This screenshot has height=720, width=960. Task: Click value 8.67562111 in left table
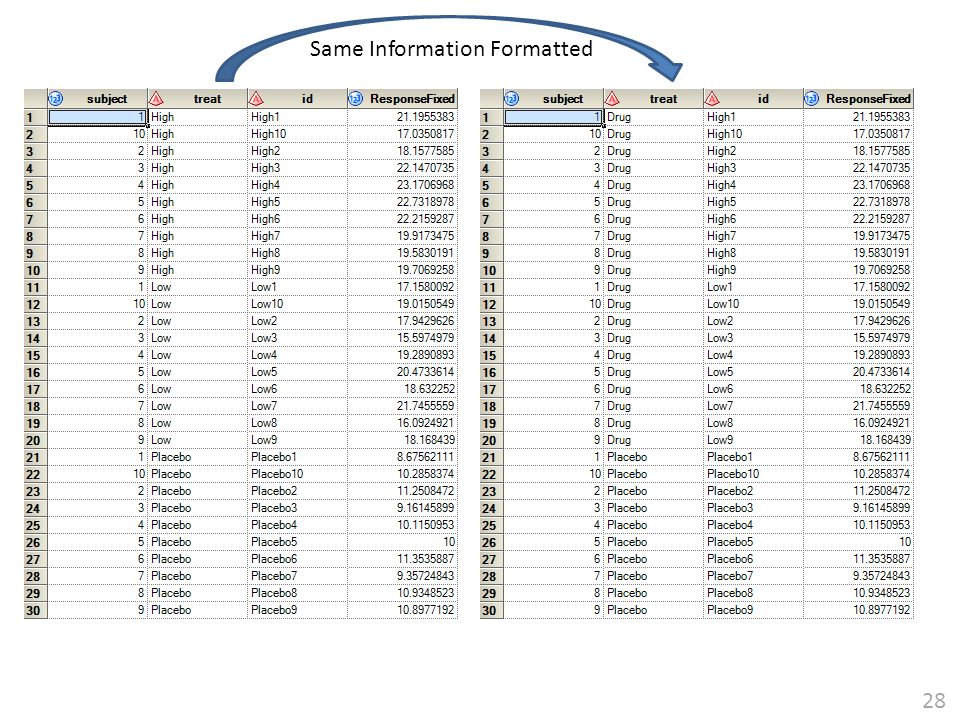(402, 457)
